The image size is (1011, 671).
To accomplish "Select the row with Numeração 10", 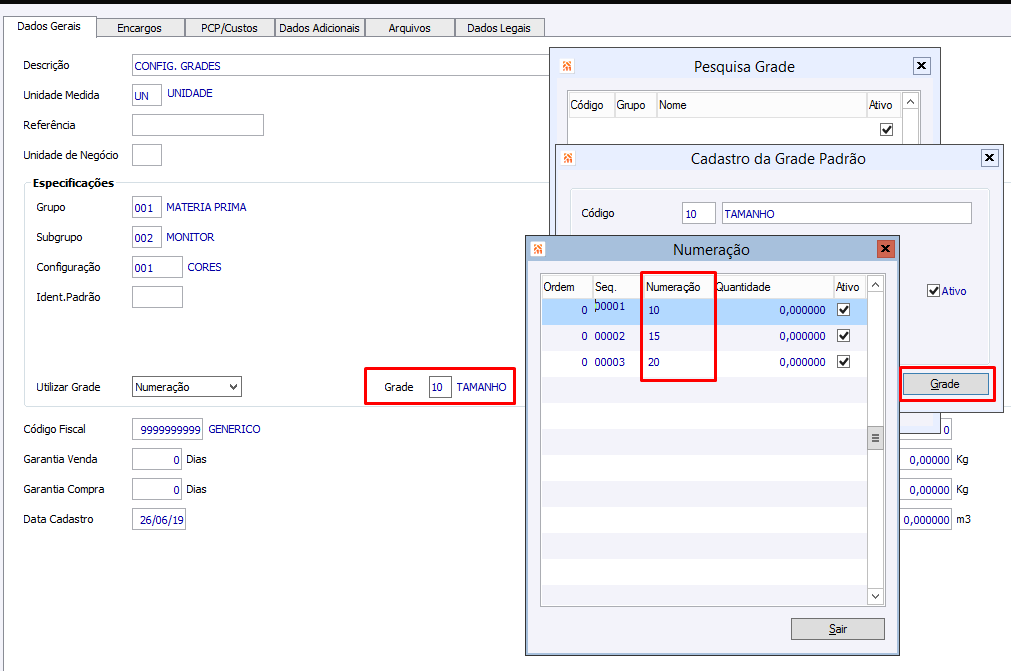I will pyautogui.click(x=704, y=311).
